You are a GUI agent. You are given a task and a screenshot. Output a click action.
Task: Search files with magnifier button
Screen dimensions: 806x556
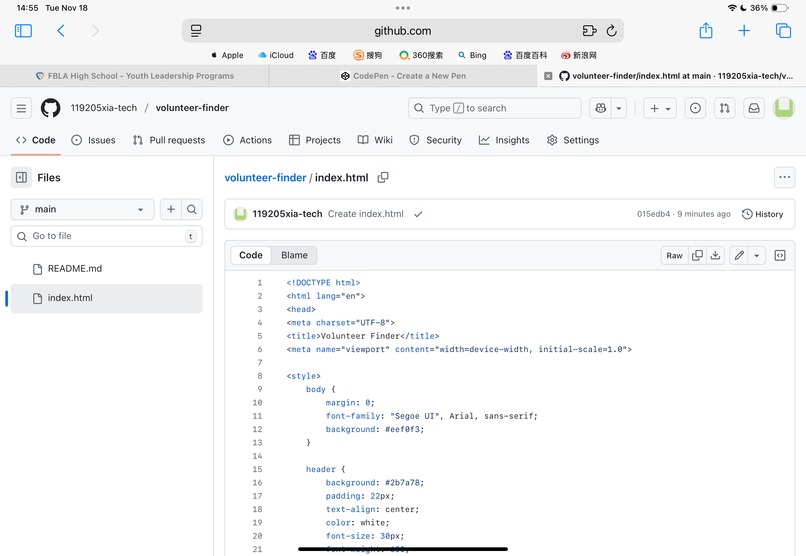pyautogui.click(x=192, y=209)
